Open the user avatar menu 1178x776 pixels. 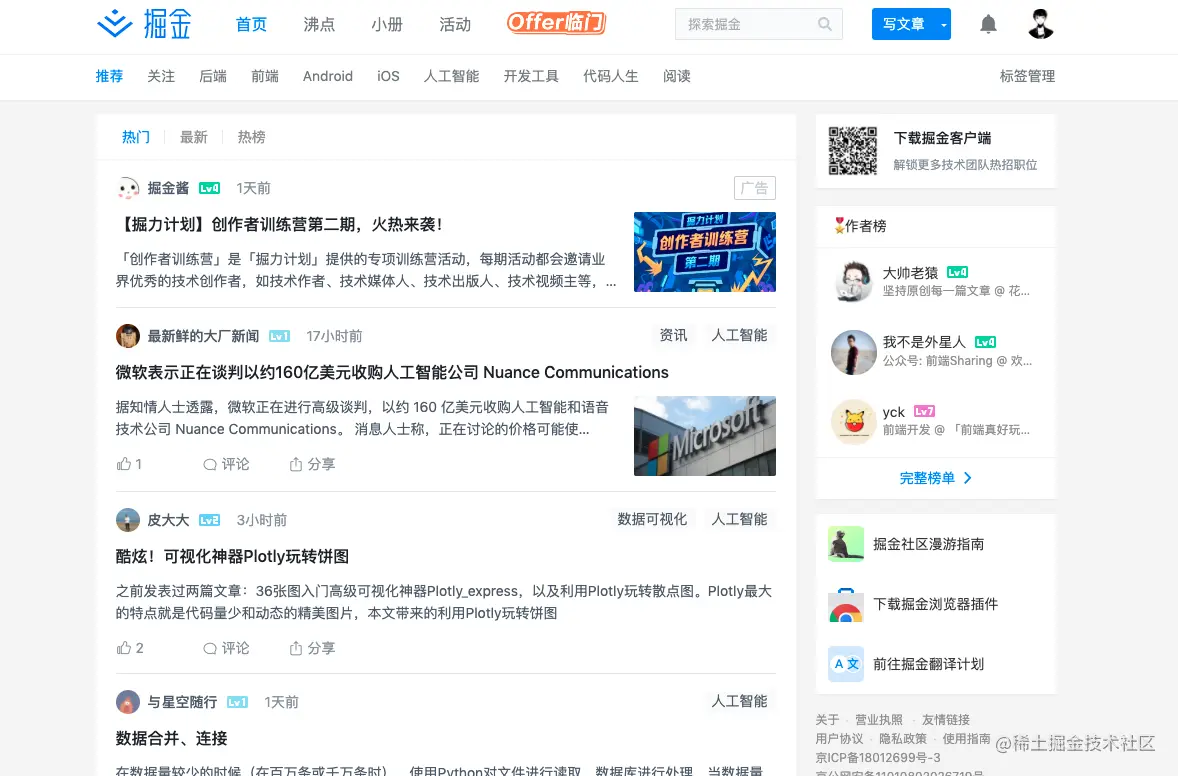point(1041,24)
